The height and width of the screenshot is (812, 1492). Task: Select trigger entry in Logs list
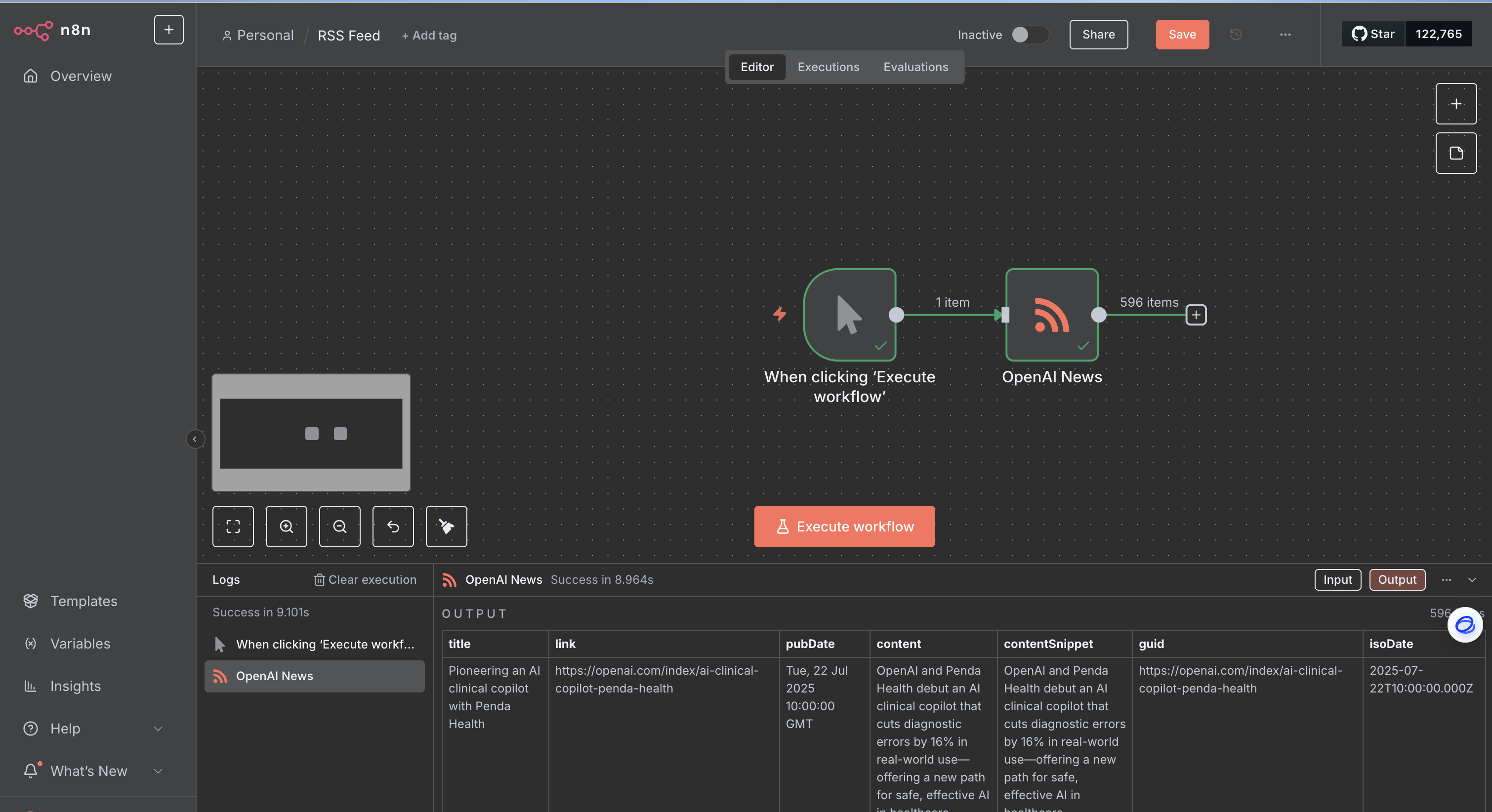coord(315,644)
